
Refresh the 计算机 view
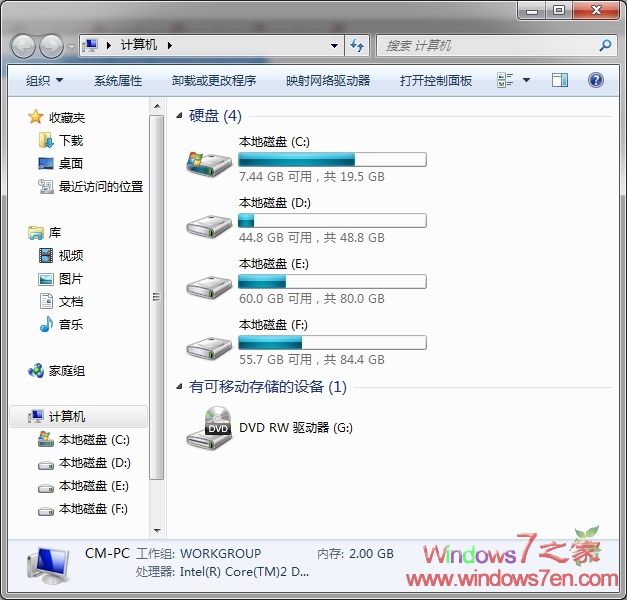(x=357, y=46)
